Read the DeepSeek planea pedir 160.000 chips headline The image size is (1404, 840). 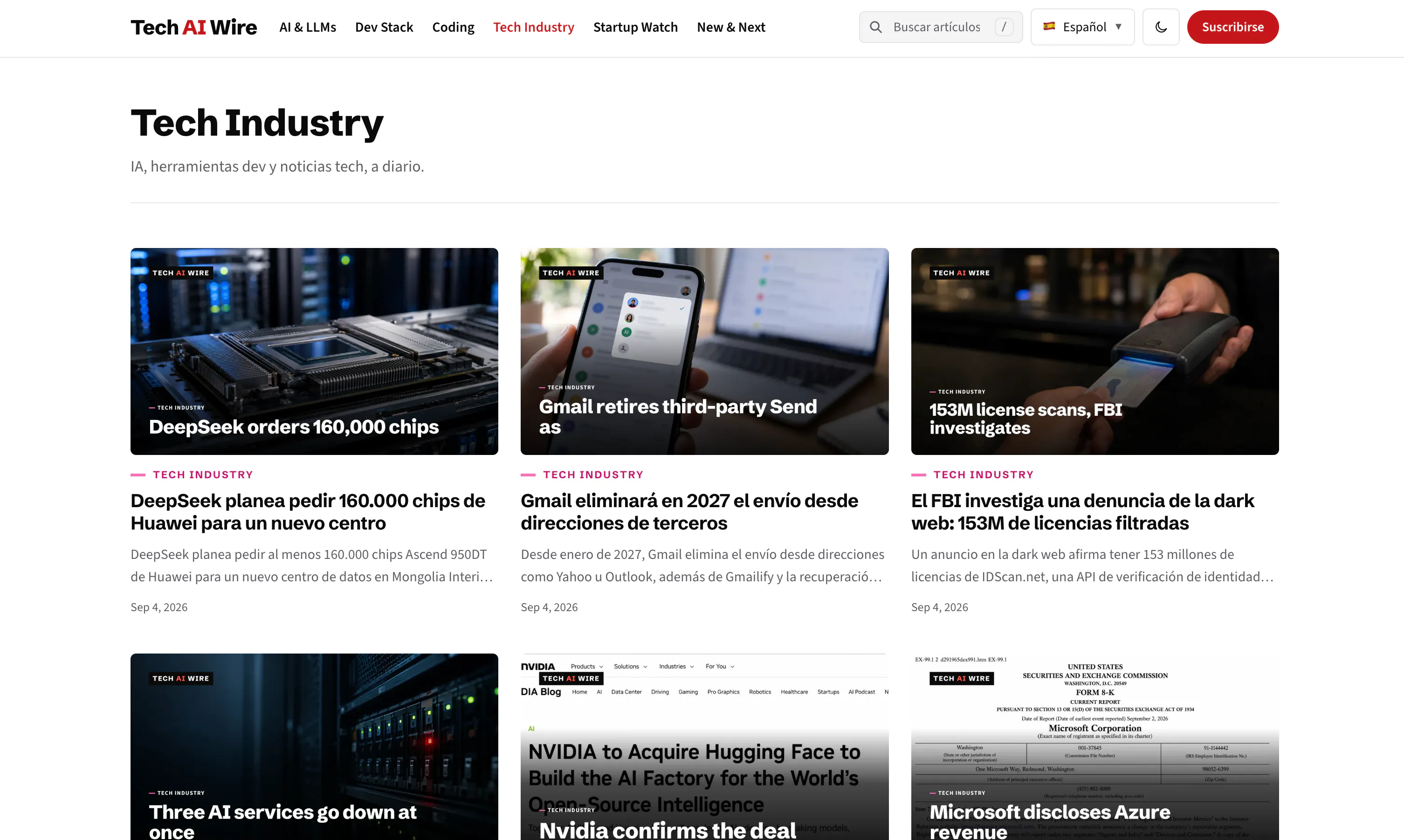click(x=308, y=512)
